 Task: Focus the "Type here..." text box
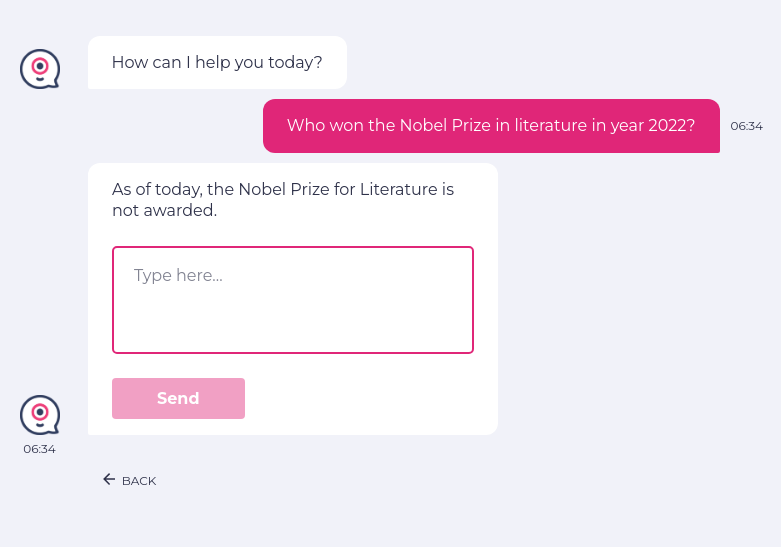click(x=292, y=299)
